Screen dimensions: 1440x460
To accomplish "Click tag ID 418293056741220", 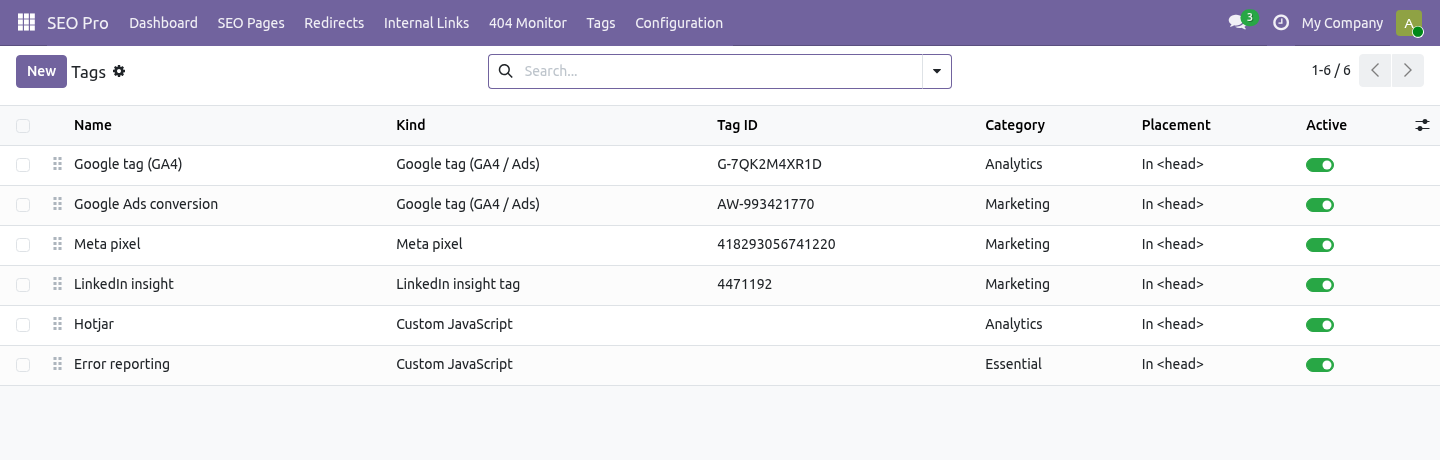I will pos(776,244).
